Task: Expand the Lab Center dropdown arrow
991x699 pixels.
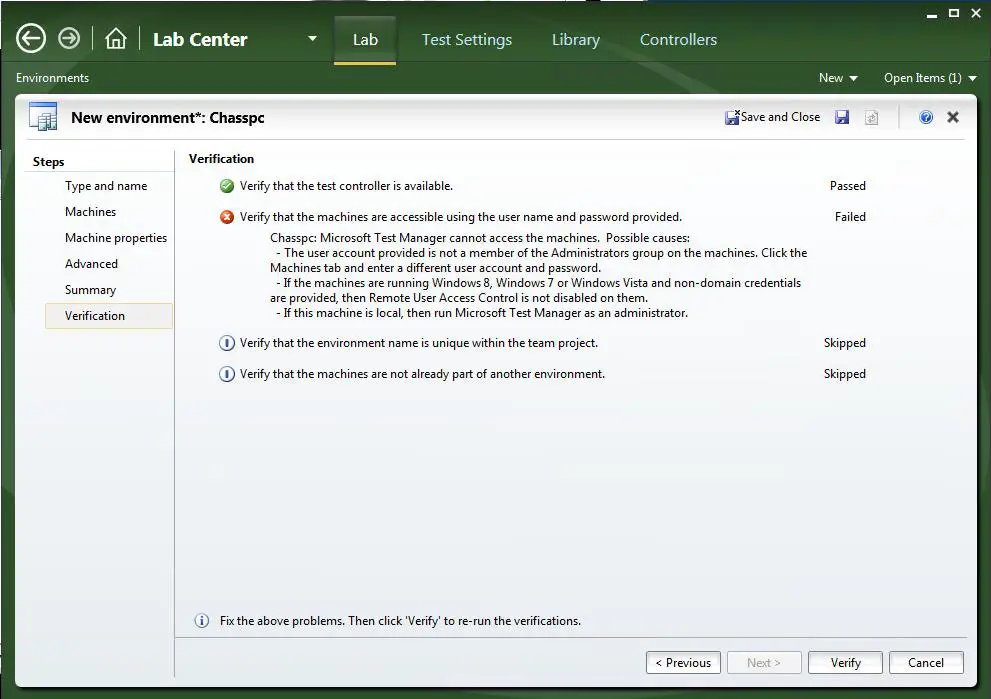Action: click(x=312, y=39)
